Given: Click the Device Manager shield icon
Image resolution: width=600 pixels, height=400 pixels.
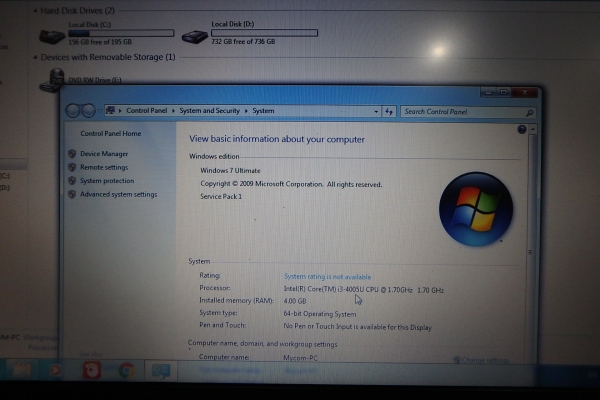Looking at the screenshot, I should 72,154.
